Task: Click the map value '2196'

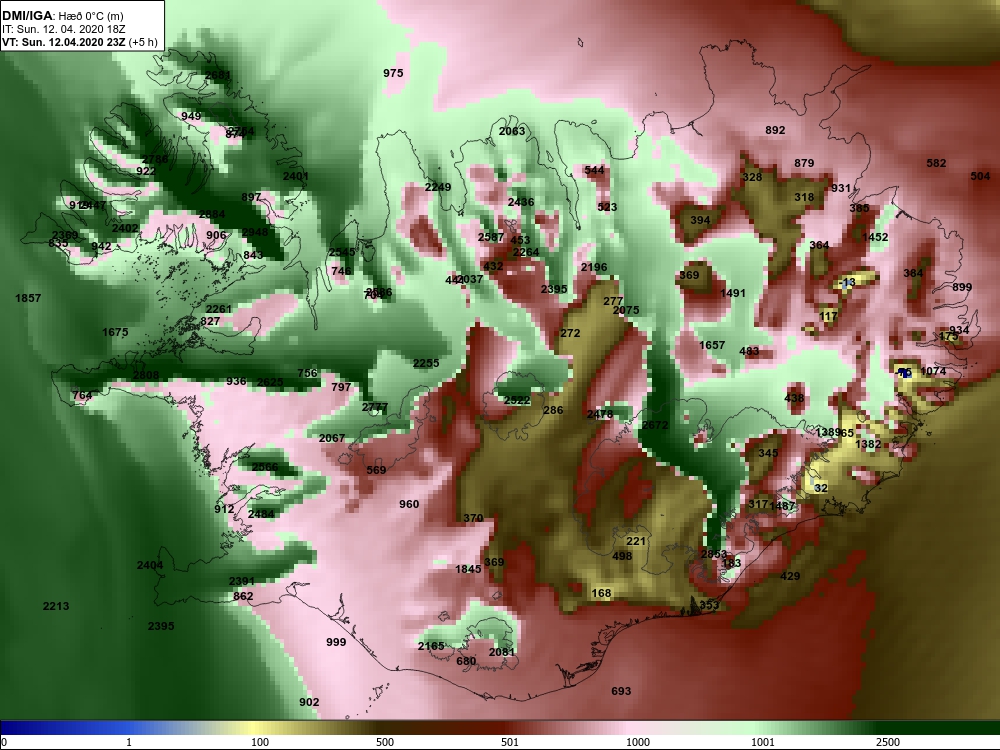Action: [594, 267]
